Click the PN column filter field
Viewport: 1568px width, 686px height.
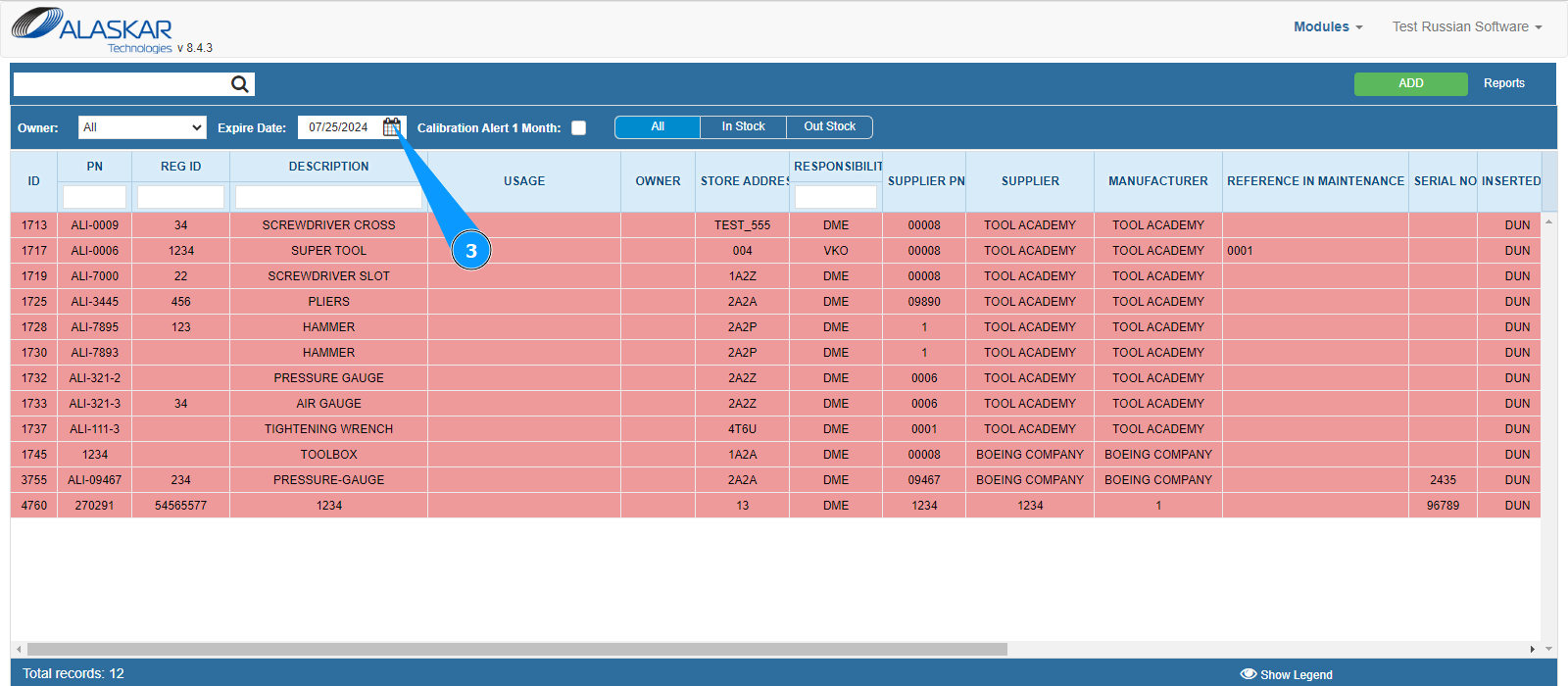pos(94,197)
